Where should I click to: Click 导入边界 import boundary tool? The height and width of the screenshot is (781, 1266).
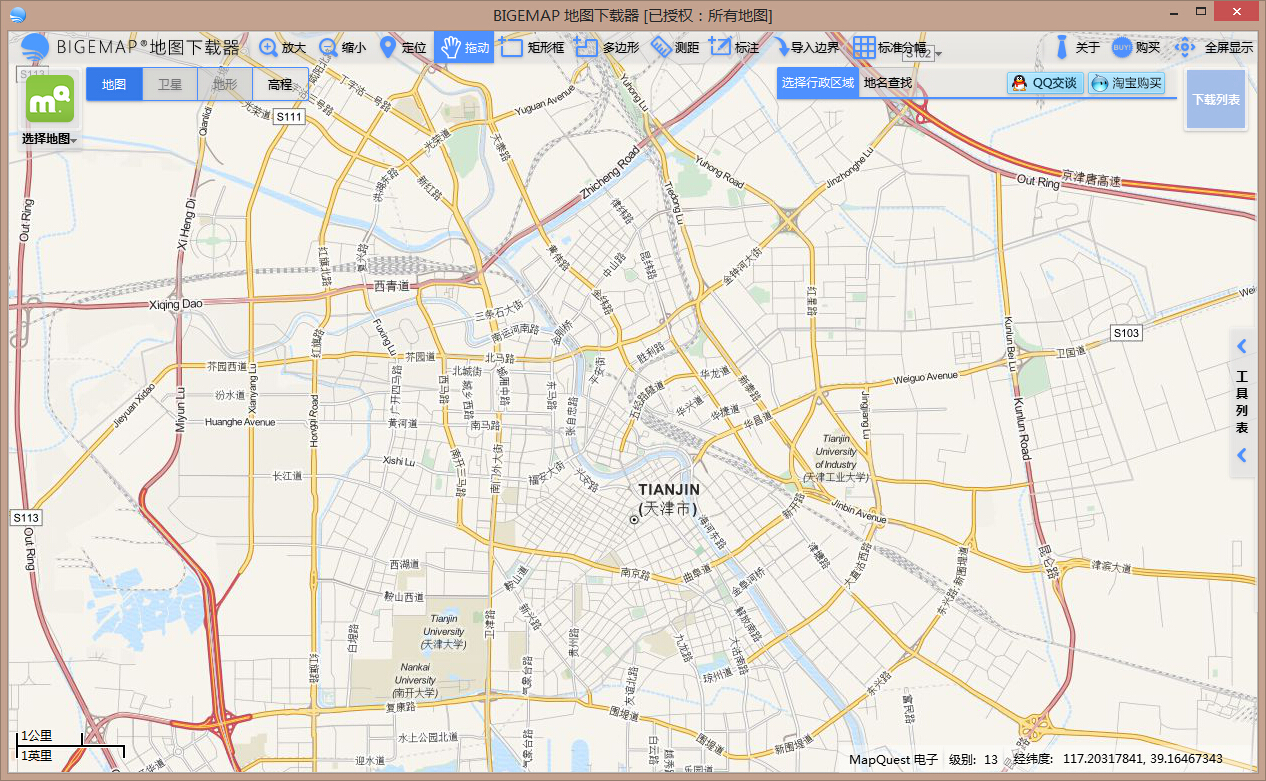(805, 47)
